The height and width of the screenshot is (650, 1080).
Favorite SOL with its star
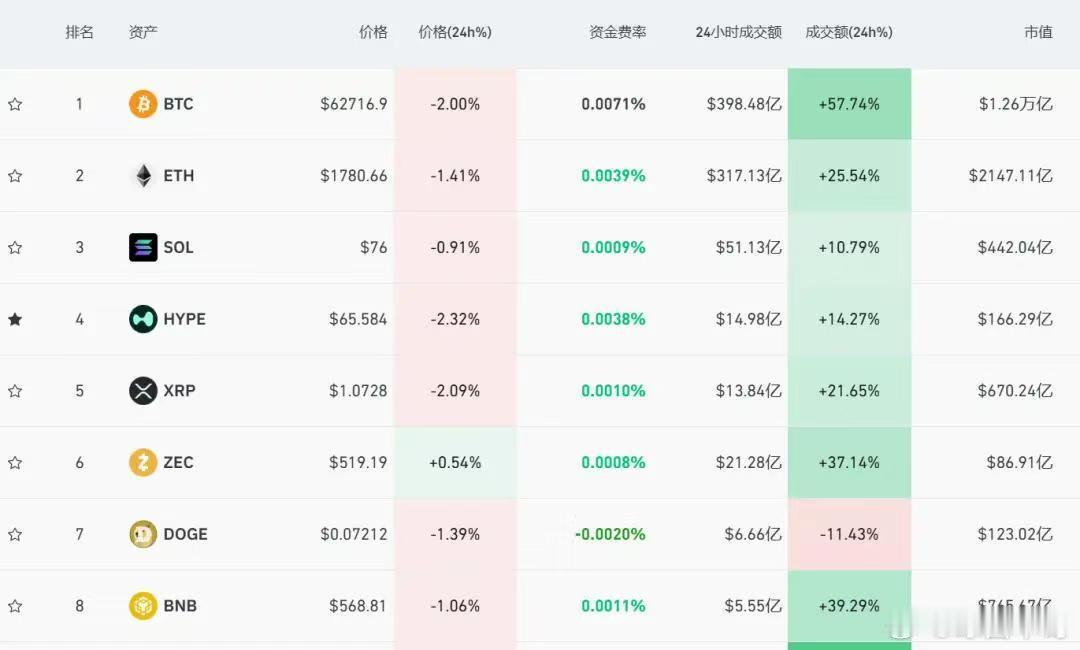[x=15, y=247]
